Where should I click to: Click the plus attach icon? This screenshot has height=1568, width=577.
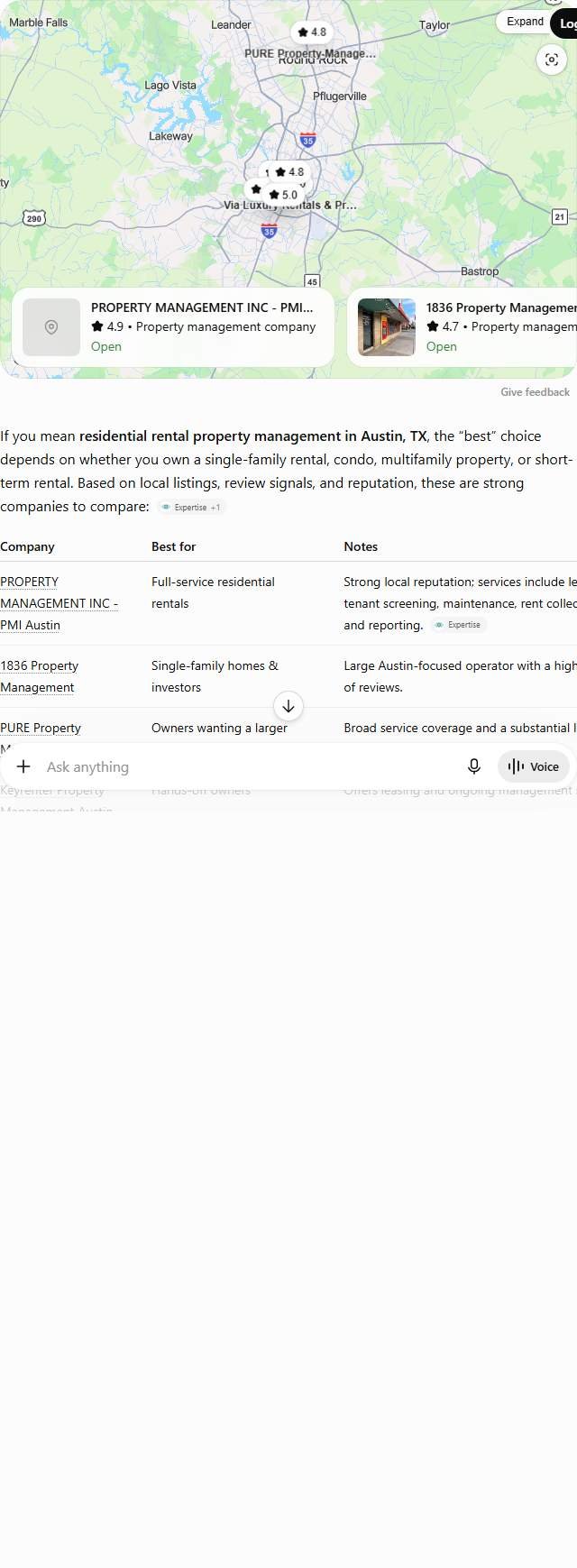pyautogui.click(x=23, y=766)
